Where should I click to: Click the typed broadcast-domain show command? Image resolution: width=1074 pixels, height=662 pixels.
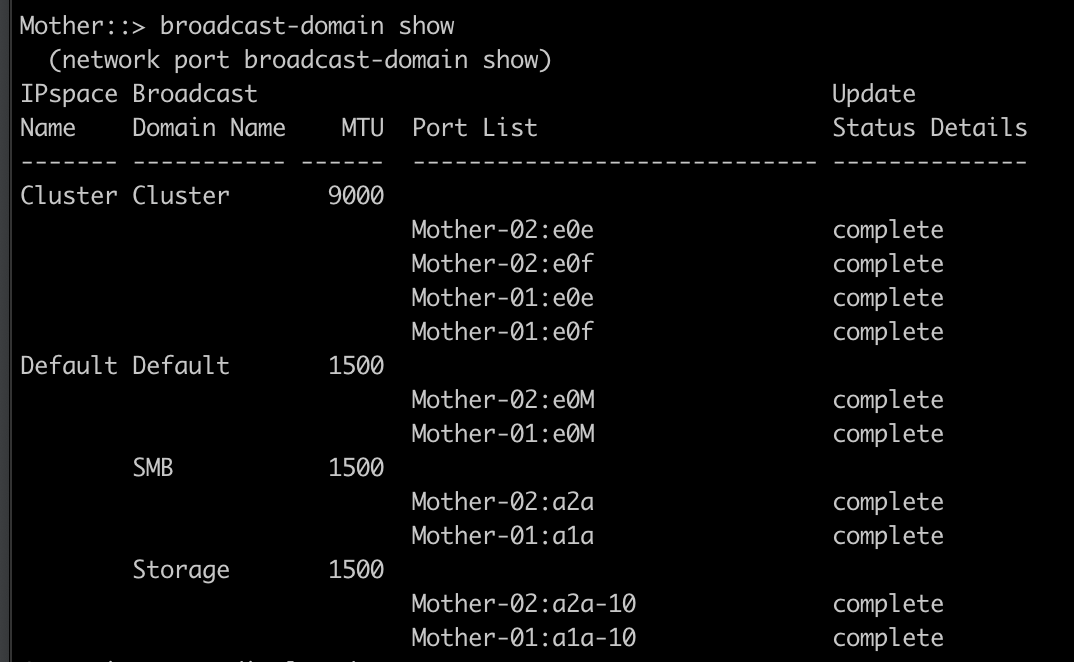[x=307, y=26]
